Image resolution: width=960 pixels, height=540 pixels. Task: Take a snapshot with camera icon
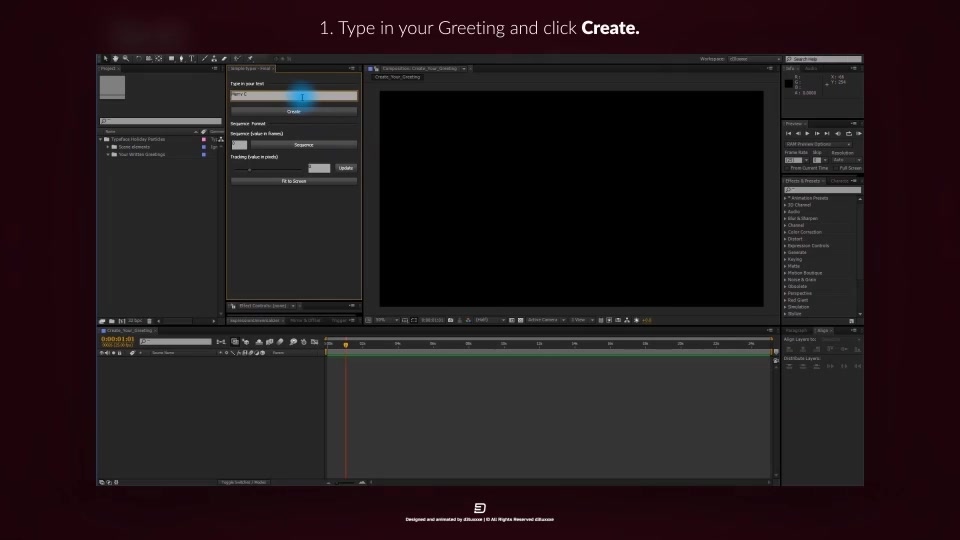(x=451, y=320)
